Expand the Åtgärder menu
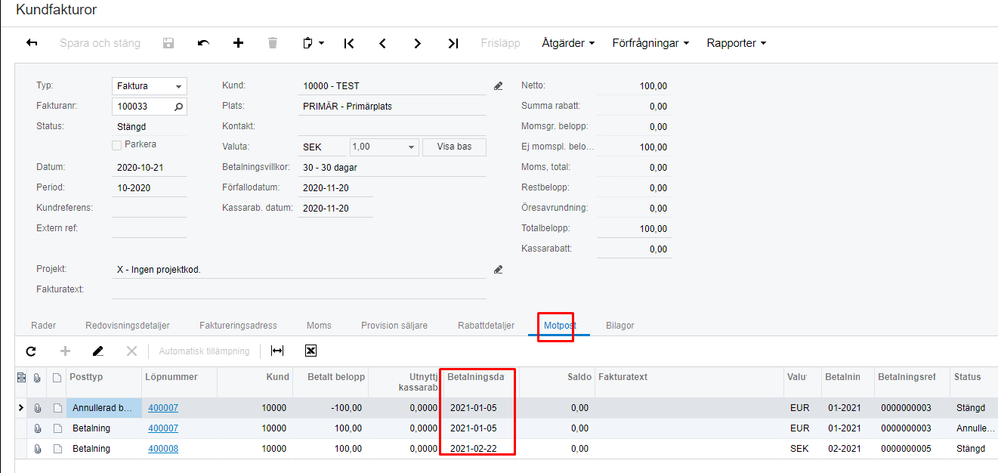The width and height of the screenshot is (998, 473). tap(568, 43)
